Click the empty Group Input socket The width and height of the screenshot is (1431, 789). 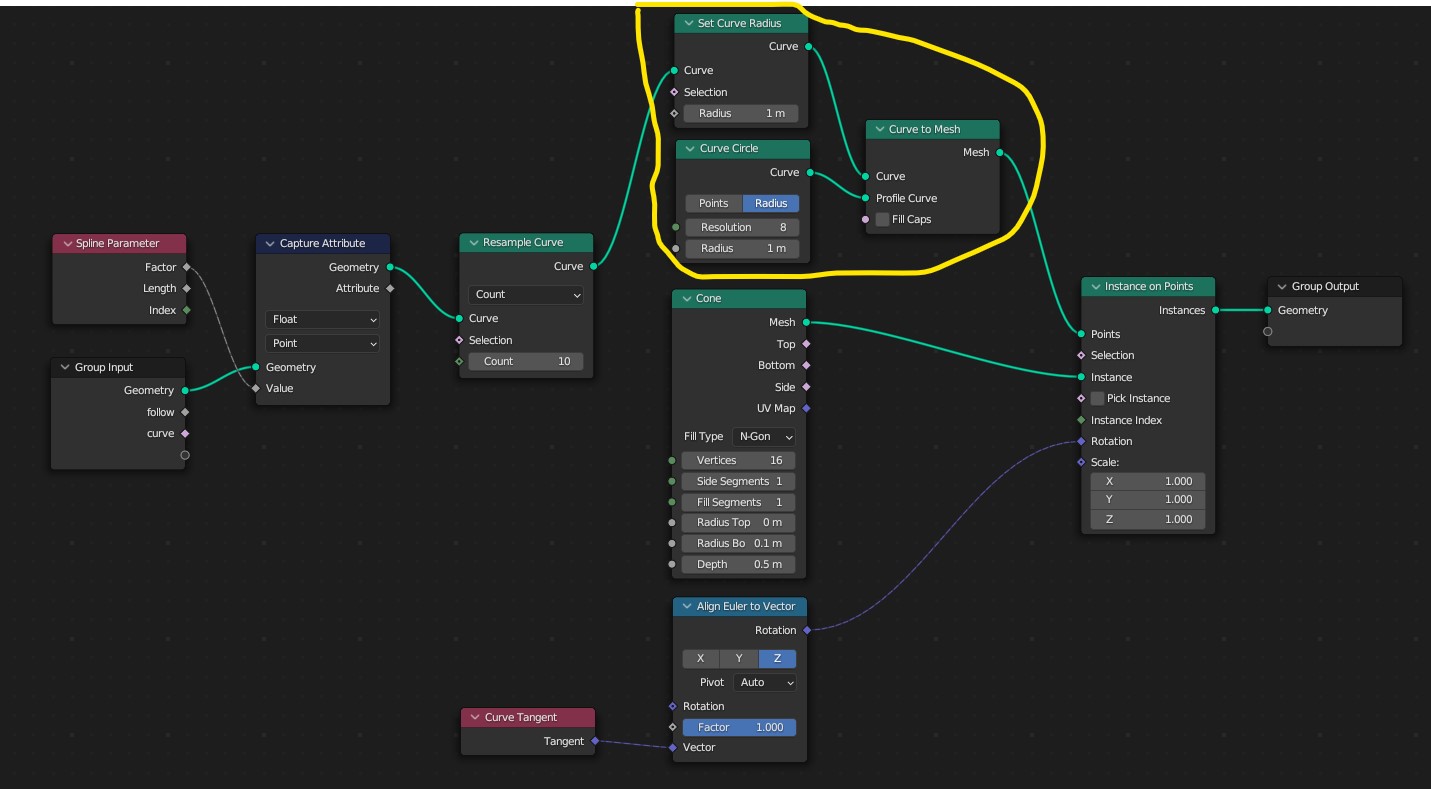tap(185, 455)
